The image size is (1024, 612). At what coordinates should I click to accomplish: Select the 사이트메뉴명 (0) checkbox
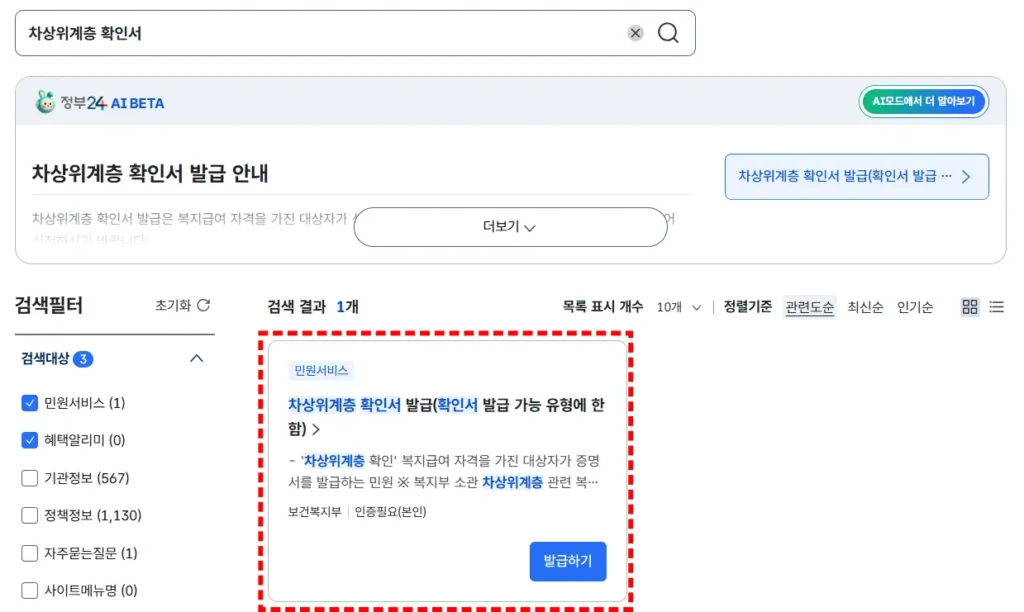point(29,590)
